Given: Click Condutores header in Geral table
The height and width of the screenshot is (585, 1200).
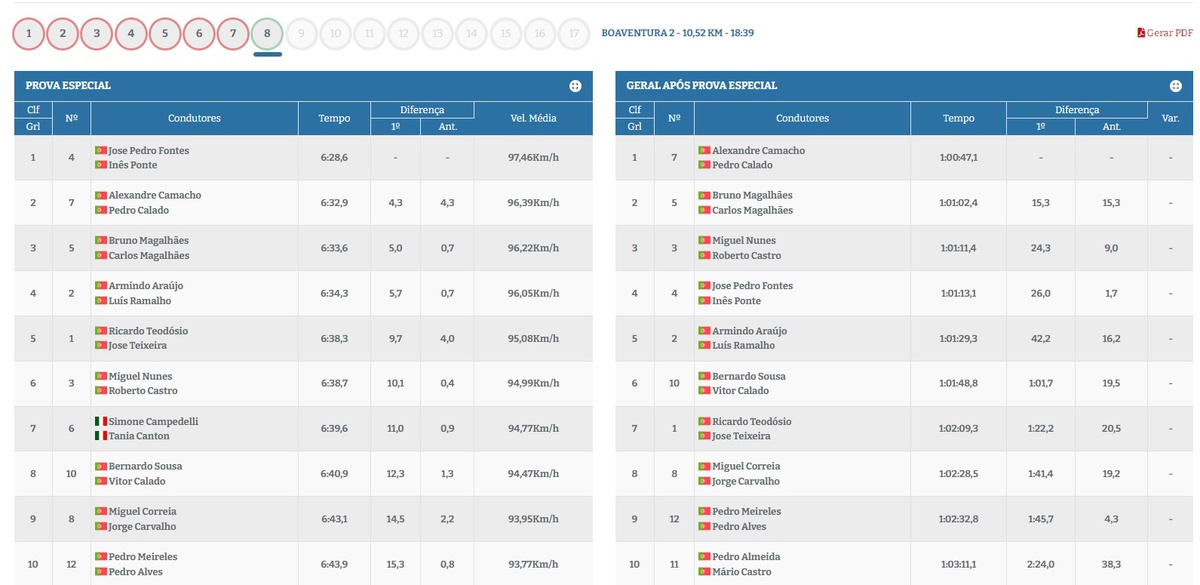Looking at the screenshot, I should 802,118.
